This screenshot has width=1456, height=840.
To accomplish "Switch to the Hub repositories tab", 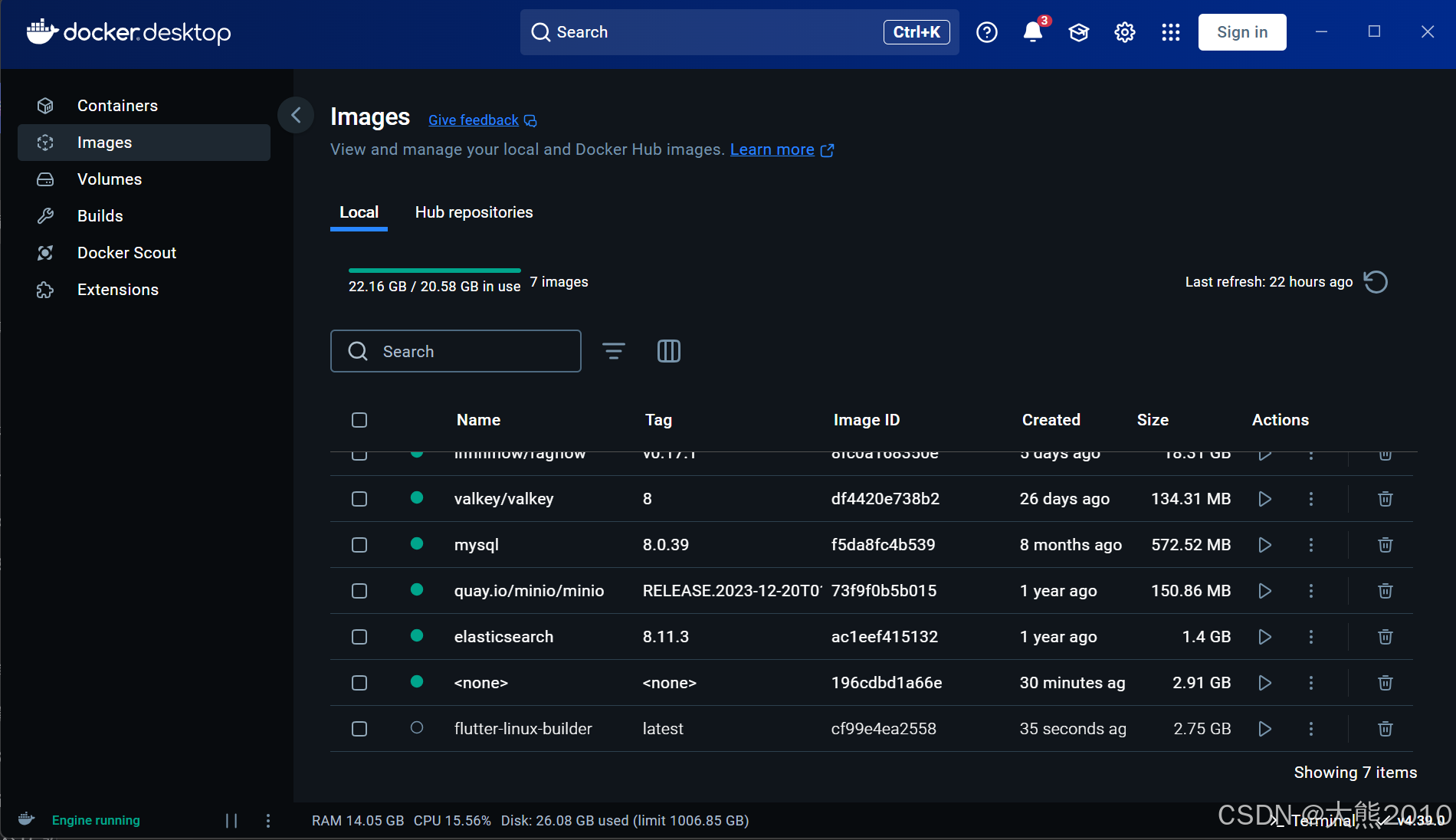I will (473, 212).
